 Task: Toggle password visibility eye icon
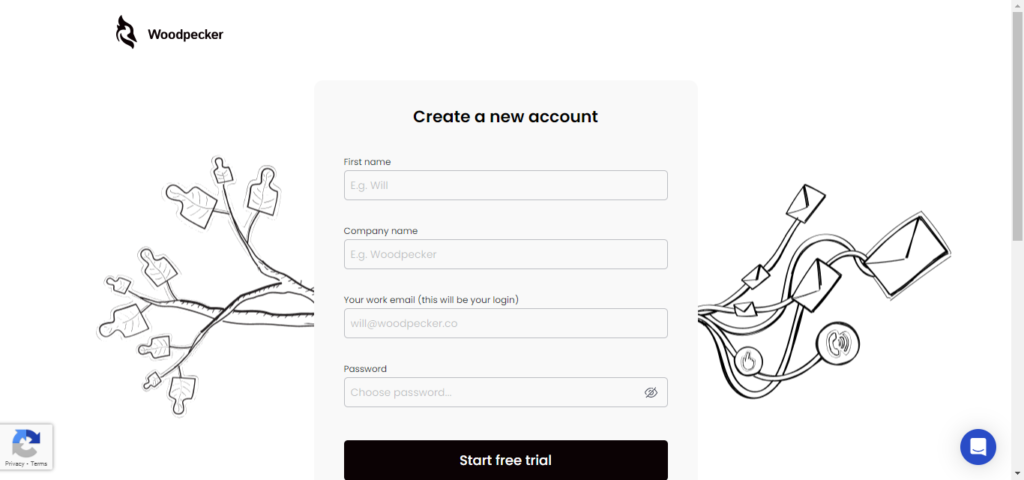point(650,392)
